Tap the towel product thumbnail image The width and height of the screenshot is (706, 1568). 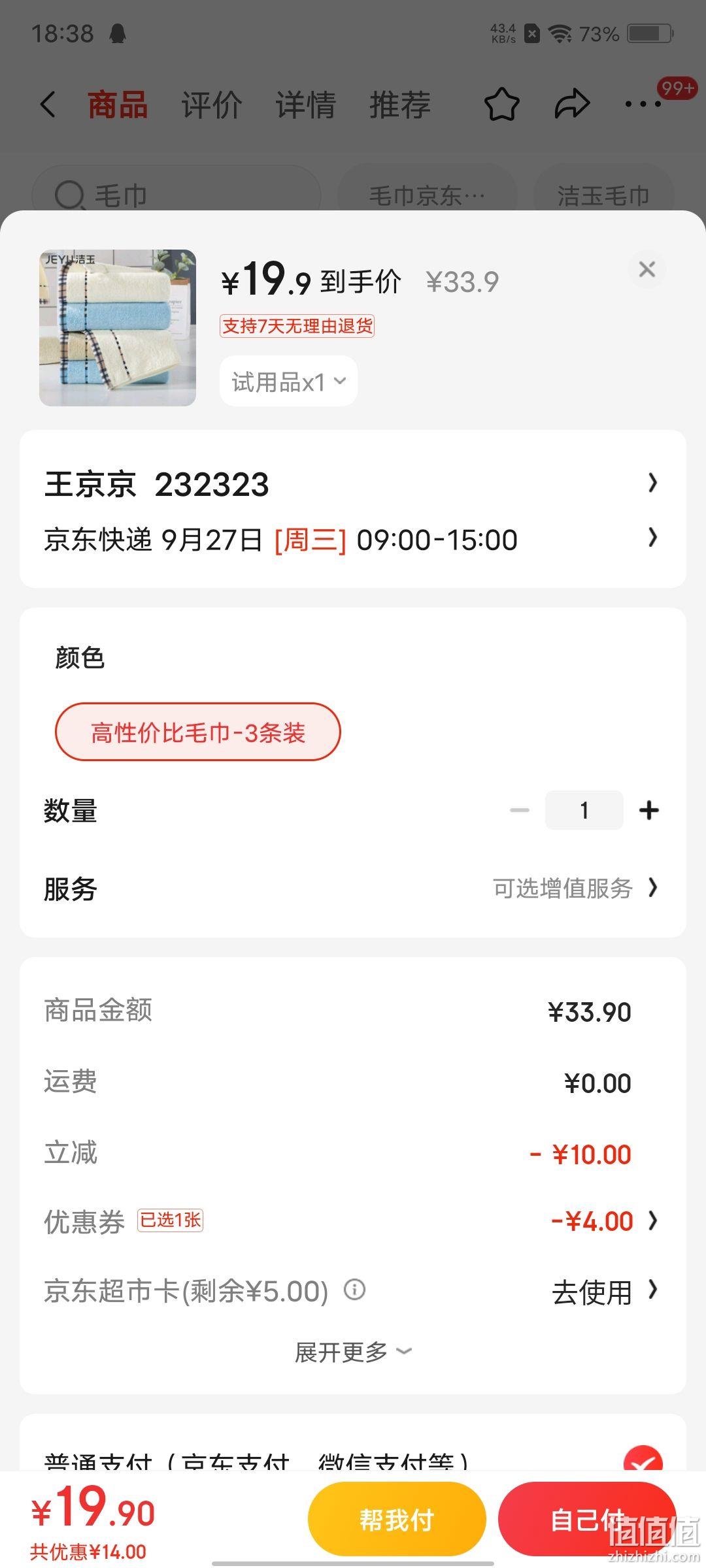tap(118, 328)
